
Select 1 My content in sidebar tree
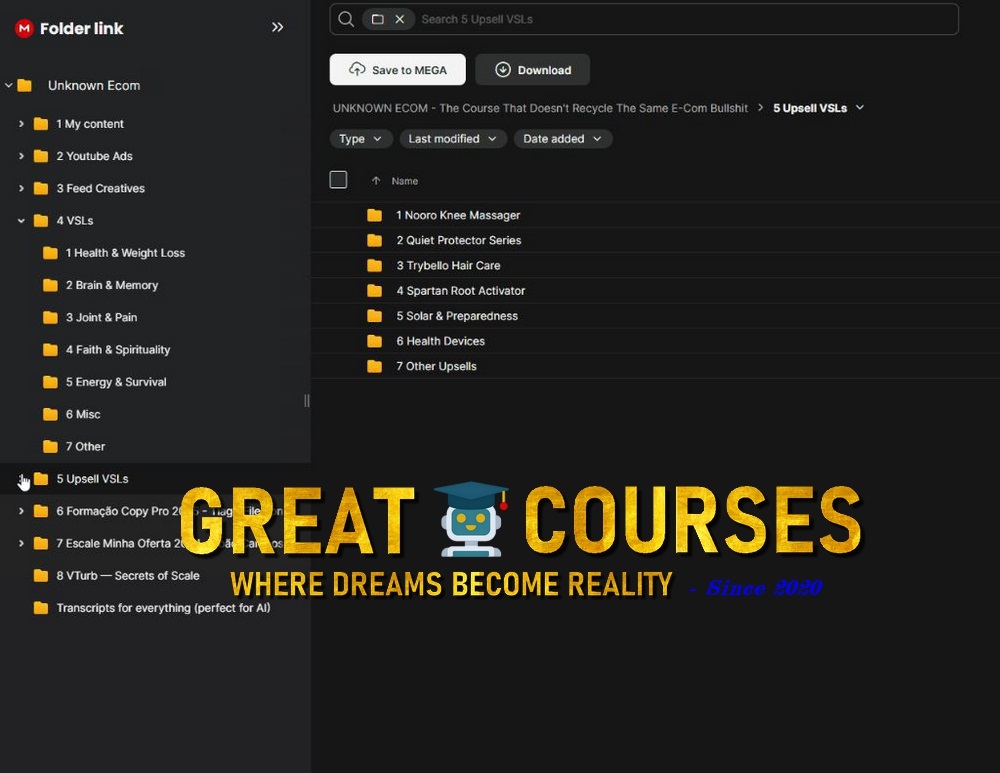(x=90, y=124)
